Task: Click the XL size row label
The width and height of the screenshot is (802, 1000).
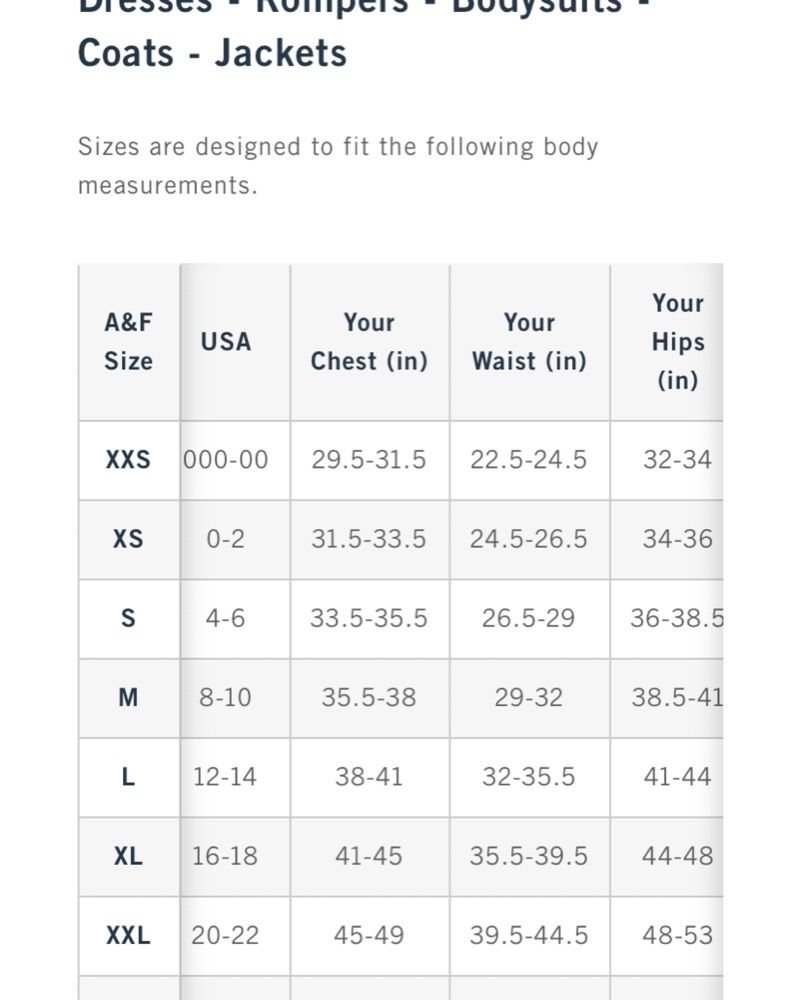Action: [x=128, y=856]
